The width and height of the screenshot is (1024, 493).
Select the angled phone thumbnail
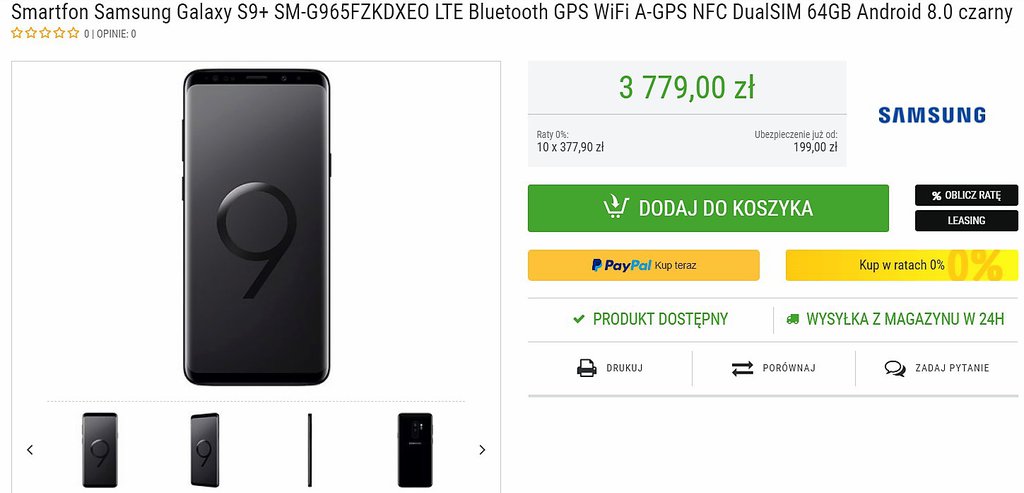pos(205,450)
